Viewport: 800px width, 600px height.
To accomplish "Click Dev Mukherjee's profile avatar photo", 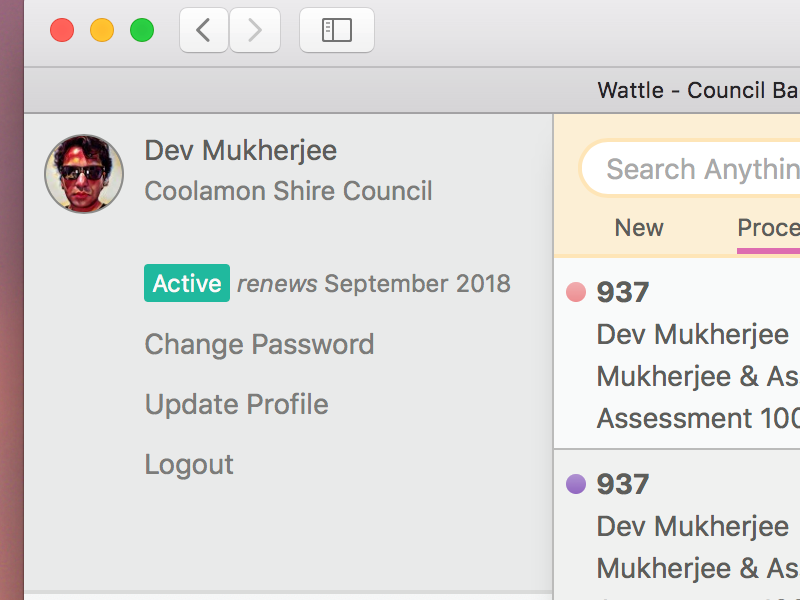I will 84,174.
